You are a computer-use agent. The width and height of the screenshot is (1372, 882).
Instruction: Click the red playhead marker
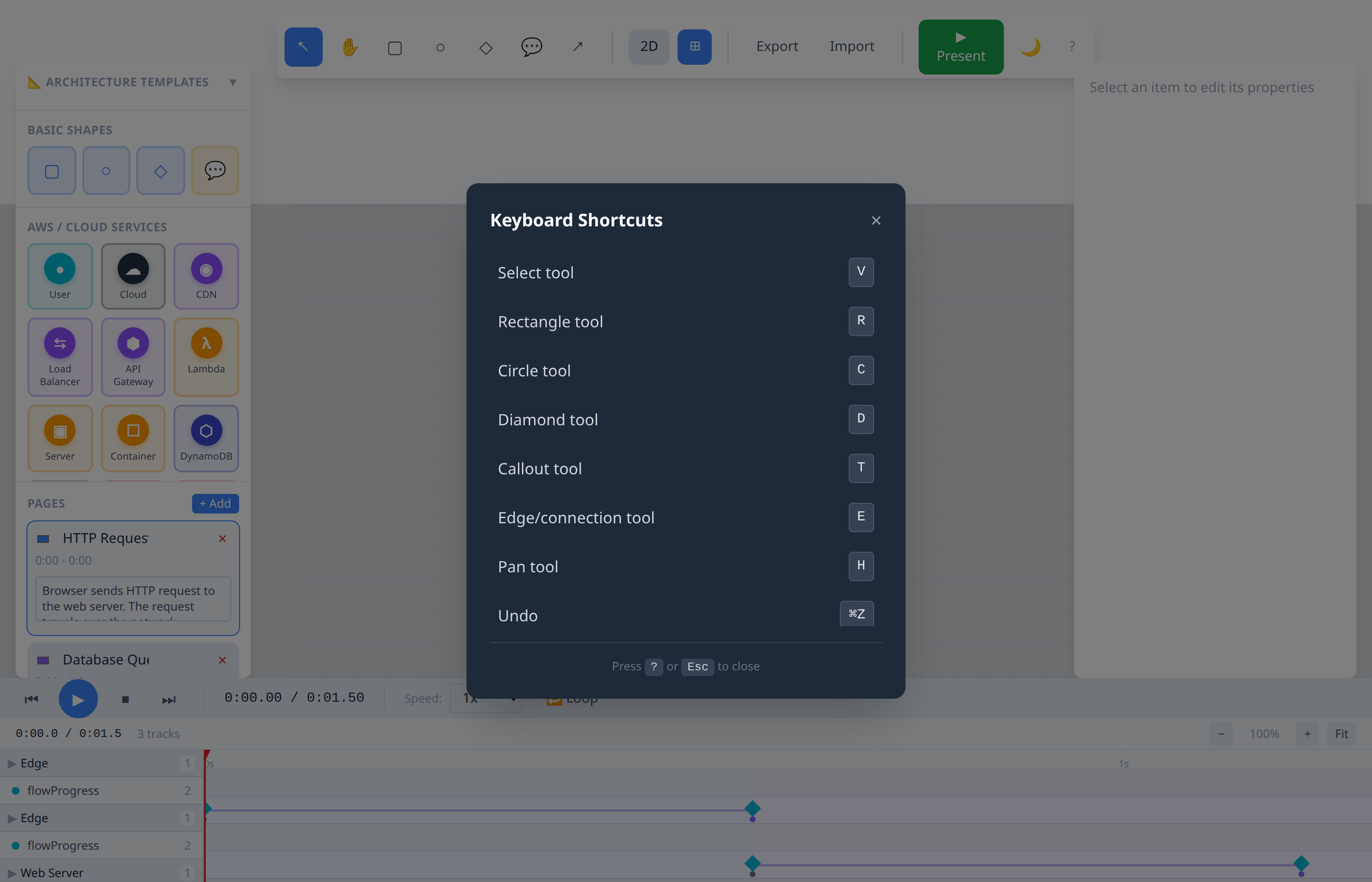coord(207,754)
